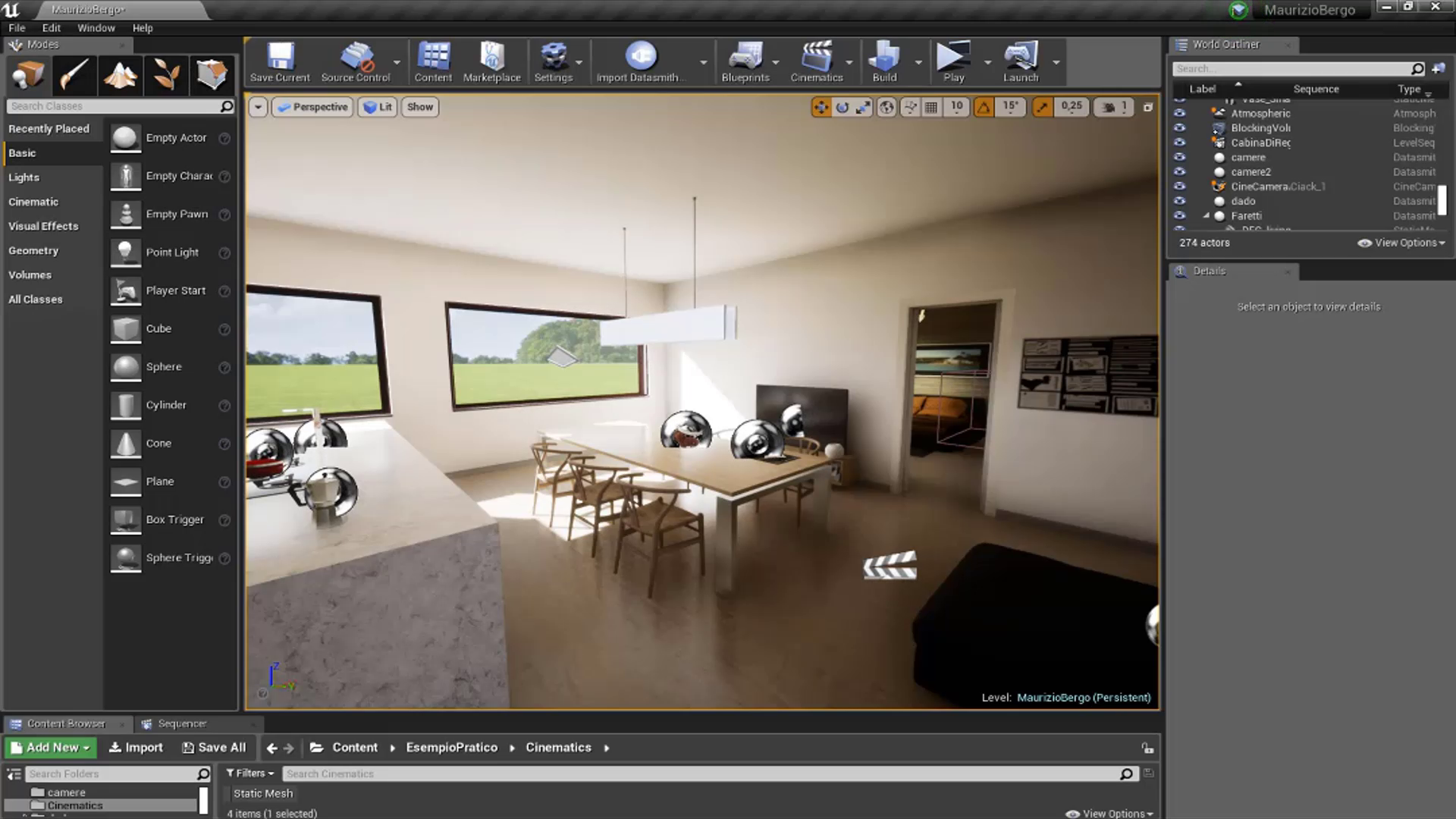The height and width of the screenshot is (819, 1456).
Task: Click the Save Current toolbar icon
Action: pyautogui.click(x=280, y=61)
